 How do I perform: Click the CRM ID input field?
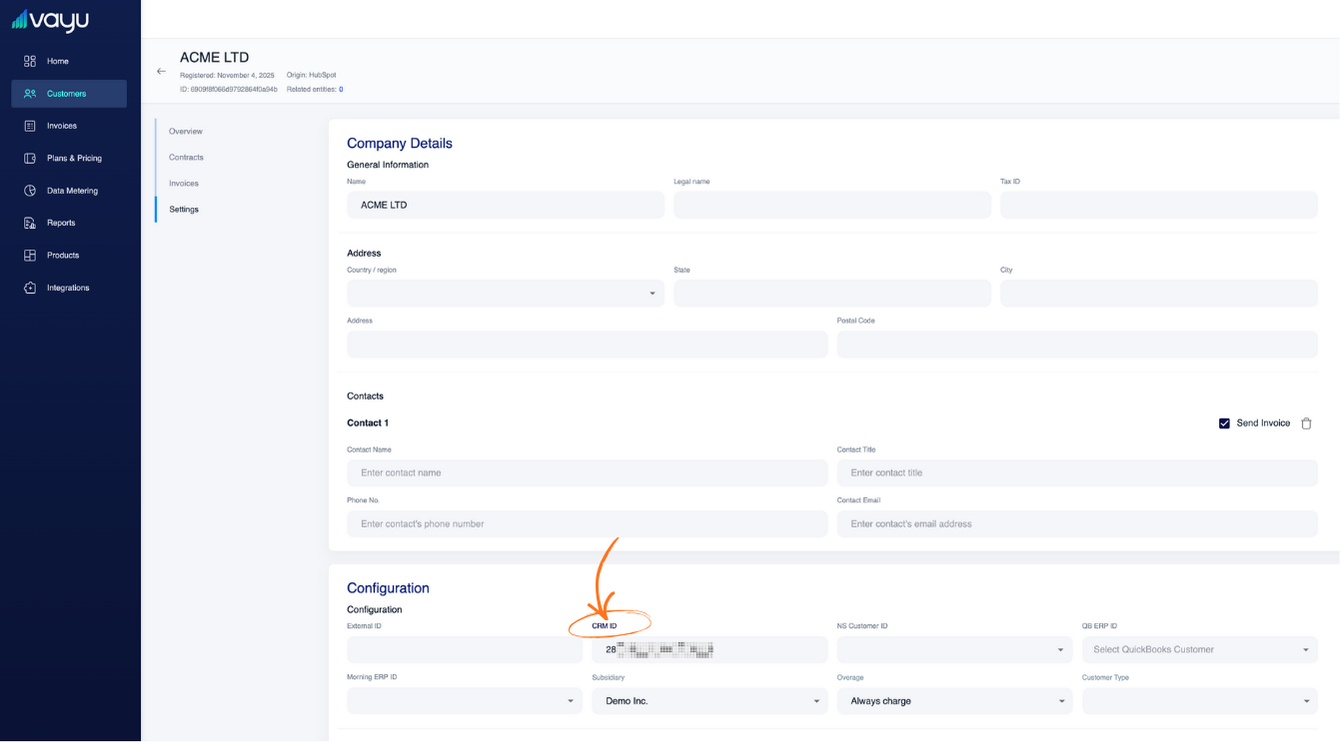[x=709, y=649]
